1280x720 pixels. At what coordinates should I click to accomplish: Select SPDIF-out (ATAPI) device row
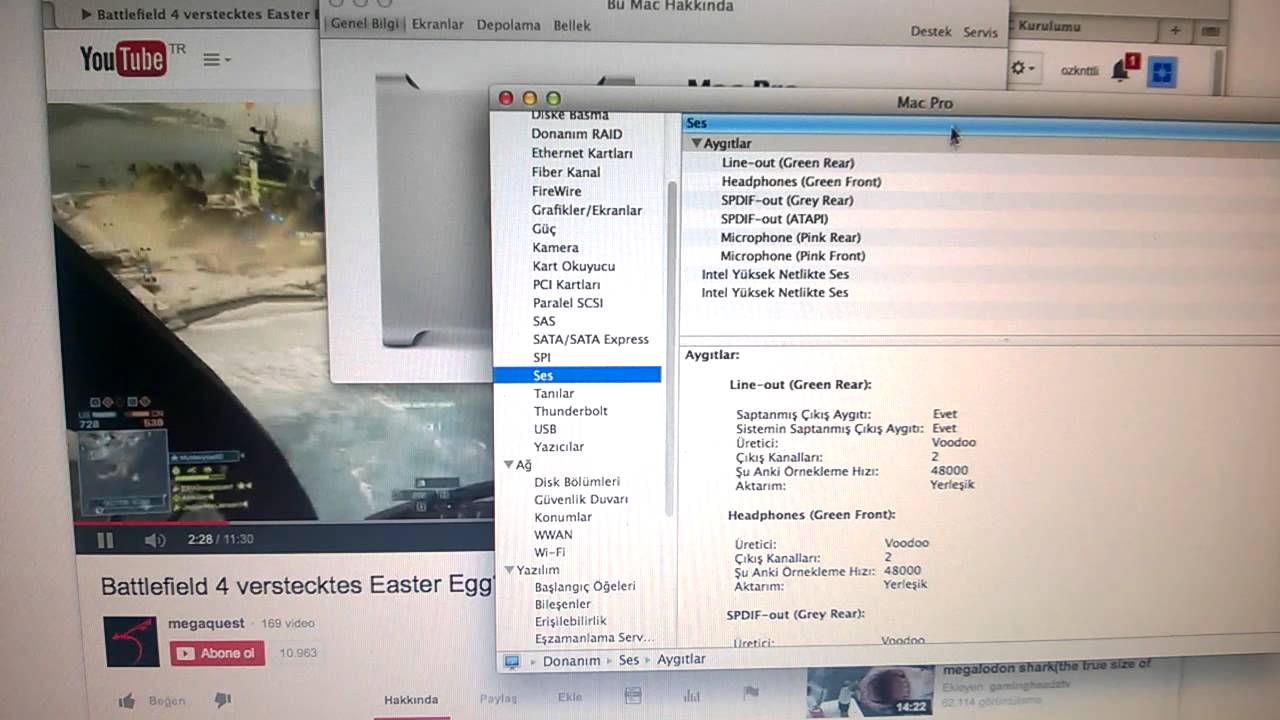point(774,219)
